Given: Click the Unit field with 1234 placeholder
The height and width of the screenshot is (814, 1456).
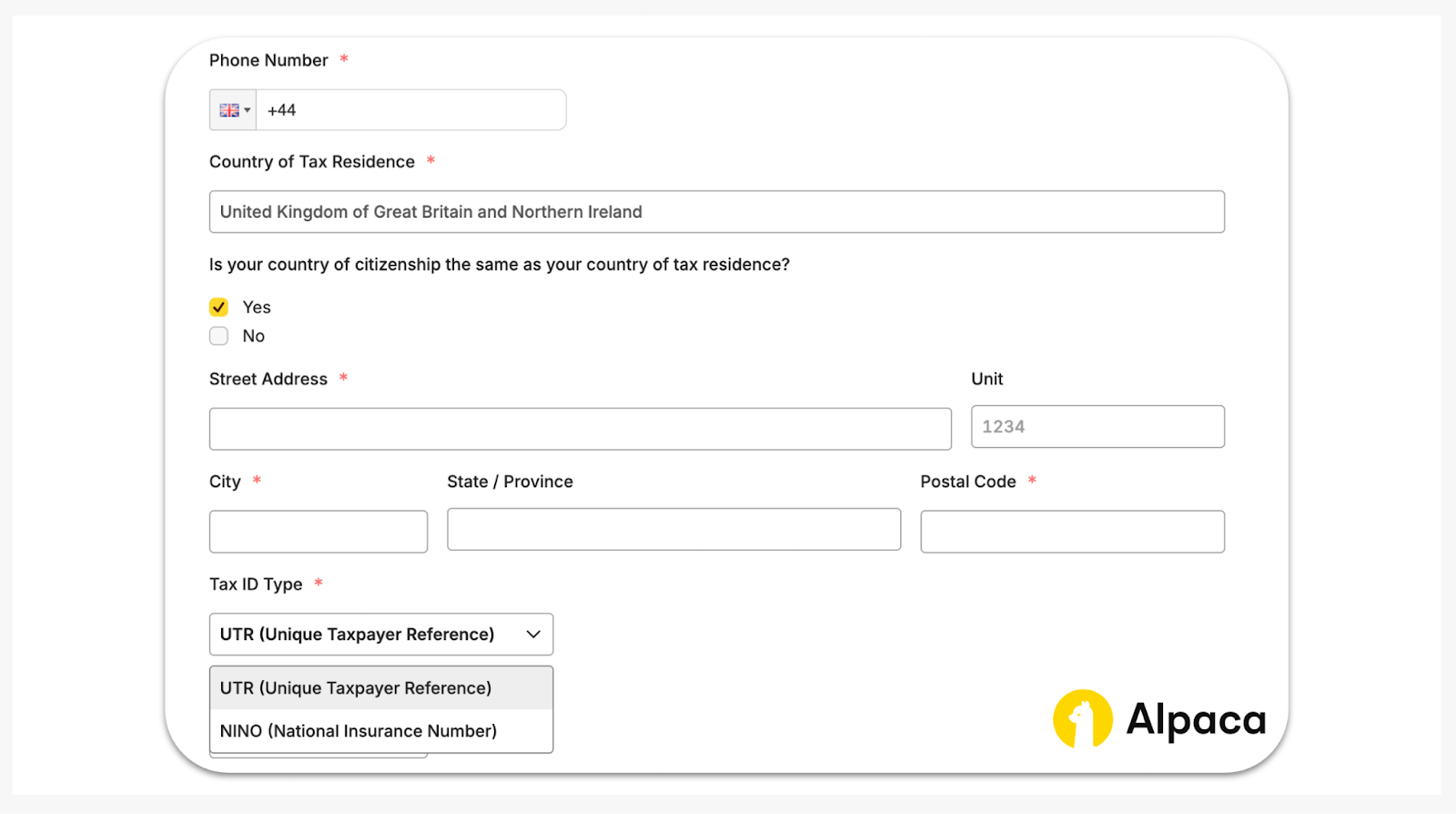Looking at the screenshot, I should click(1097, 427).
